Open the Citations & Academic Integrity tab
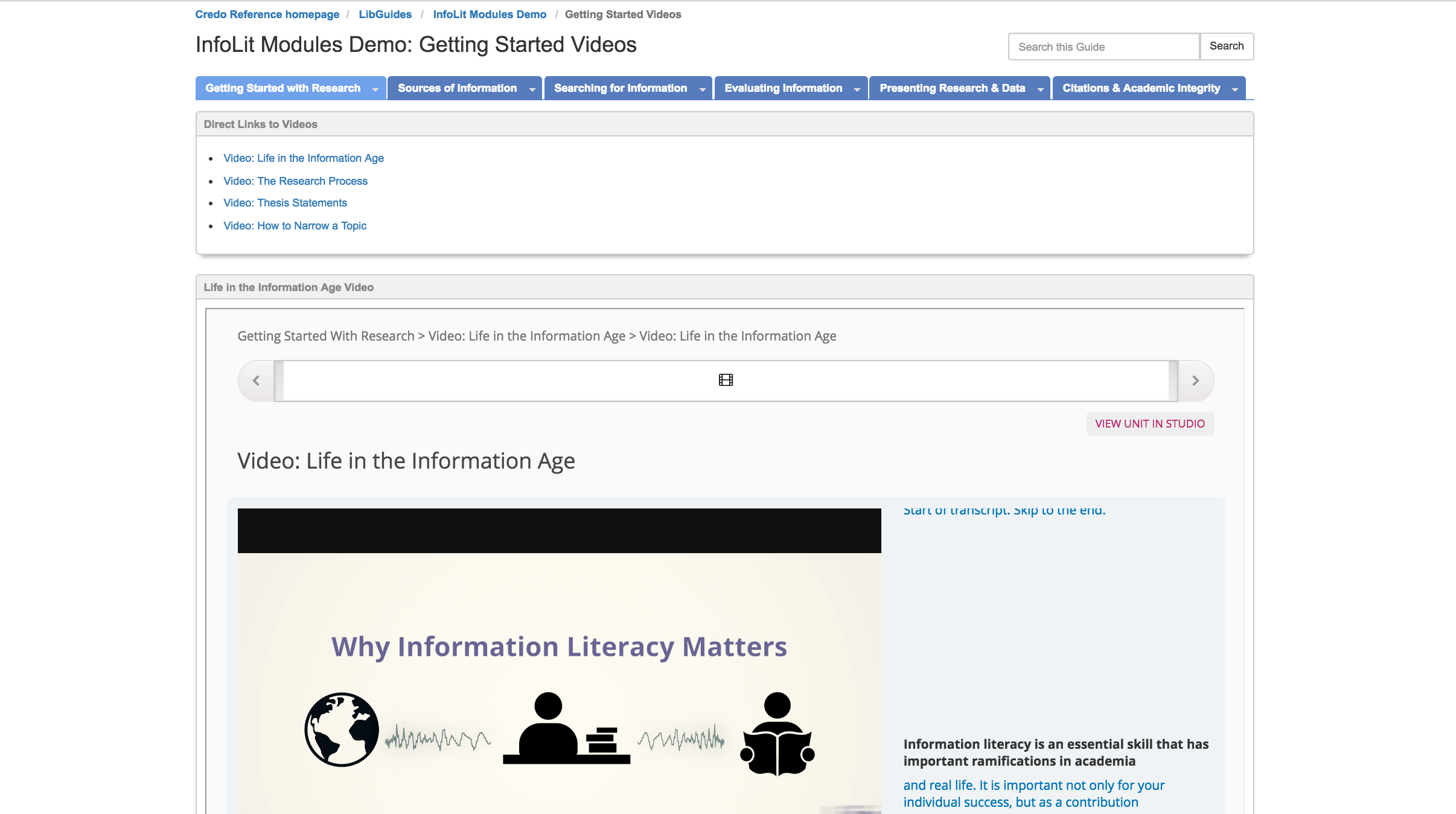The image size is (1456, 814). (1141, 88)
